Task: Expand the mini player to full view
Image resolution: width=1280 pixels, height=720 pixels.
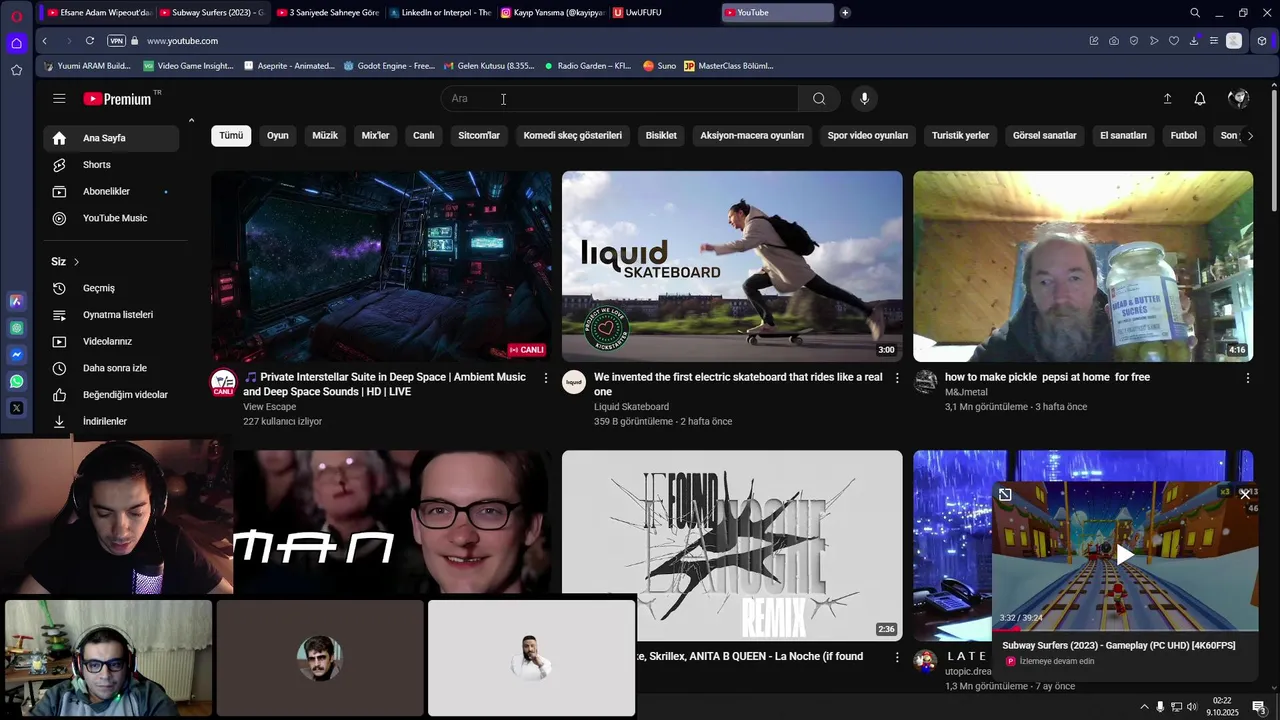Action: tap(1005, 494)
